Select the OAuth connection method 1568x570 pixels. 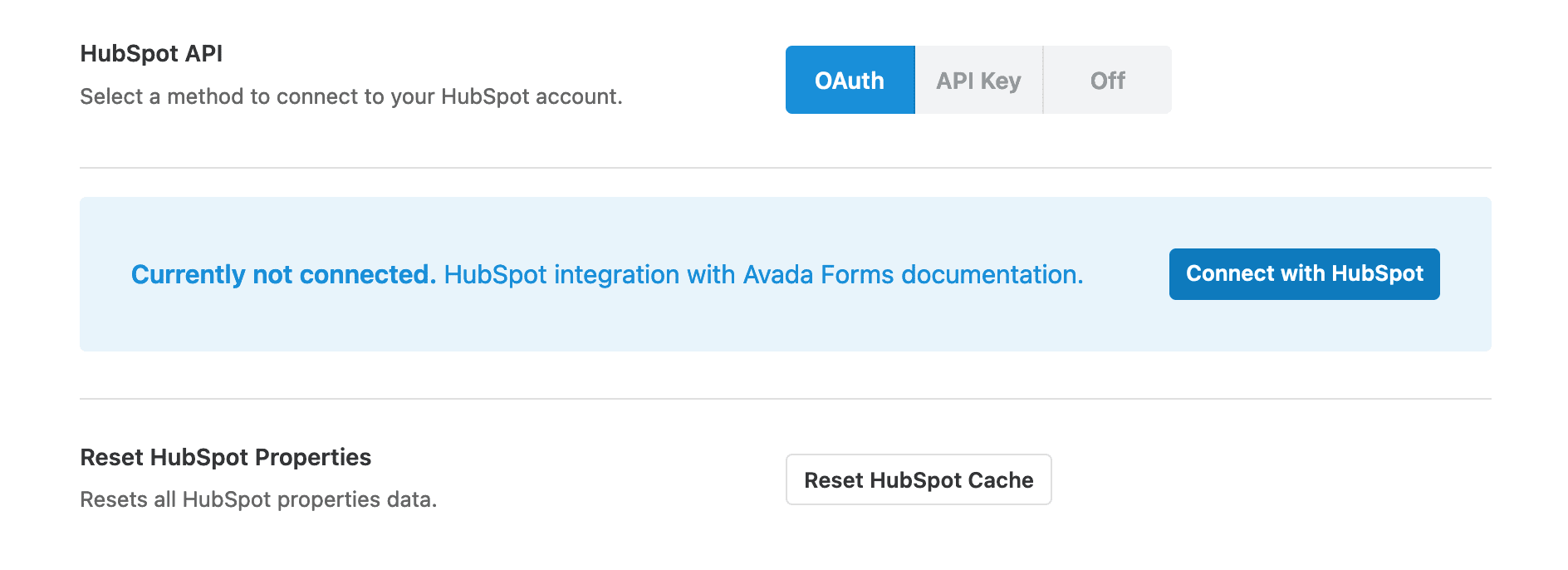click(850, 80)
